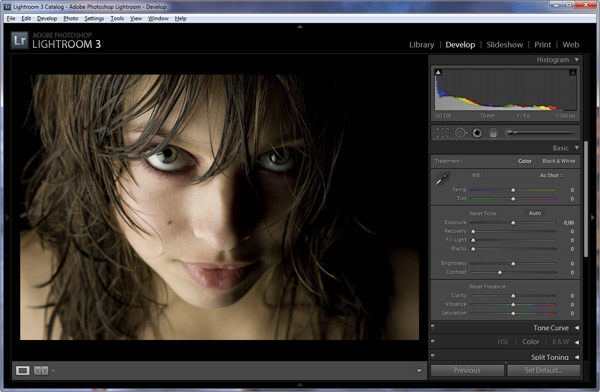This screenshot has width=600, height=392.
Task: Click the Temp slider handle
Action: (513, 190)
